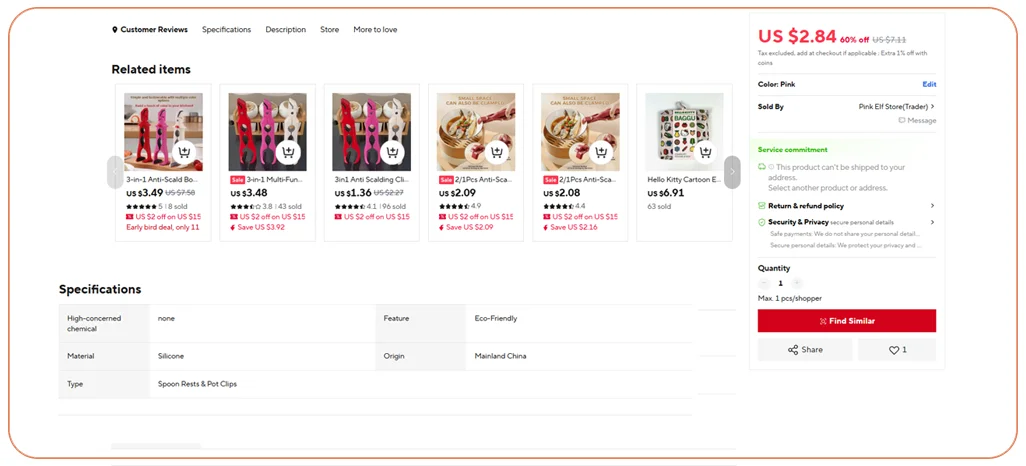Open Return & refund policy details

847,206
